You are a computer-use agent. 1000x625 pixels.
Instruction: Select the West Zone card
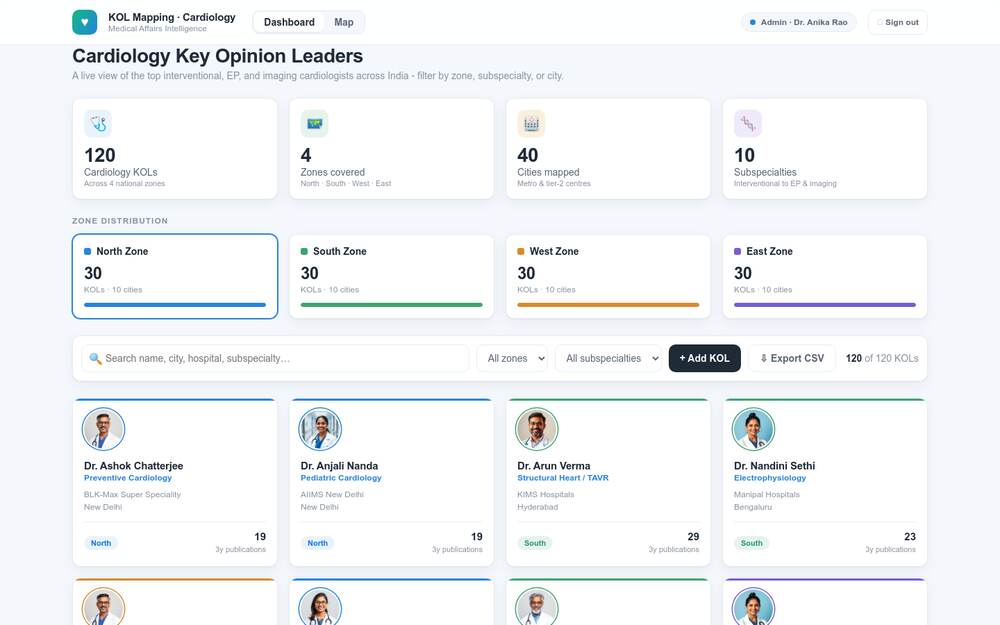(x=608, y=276)
